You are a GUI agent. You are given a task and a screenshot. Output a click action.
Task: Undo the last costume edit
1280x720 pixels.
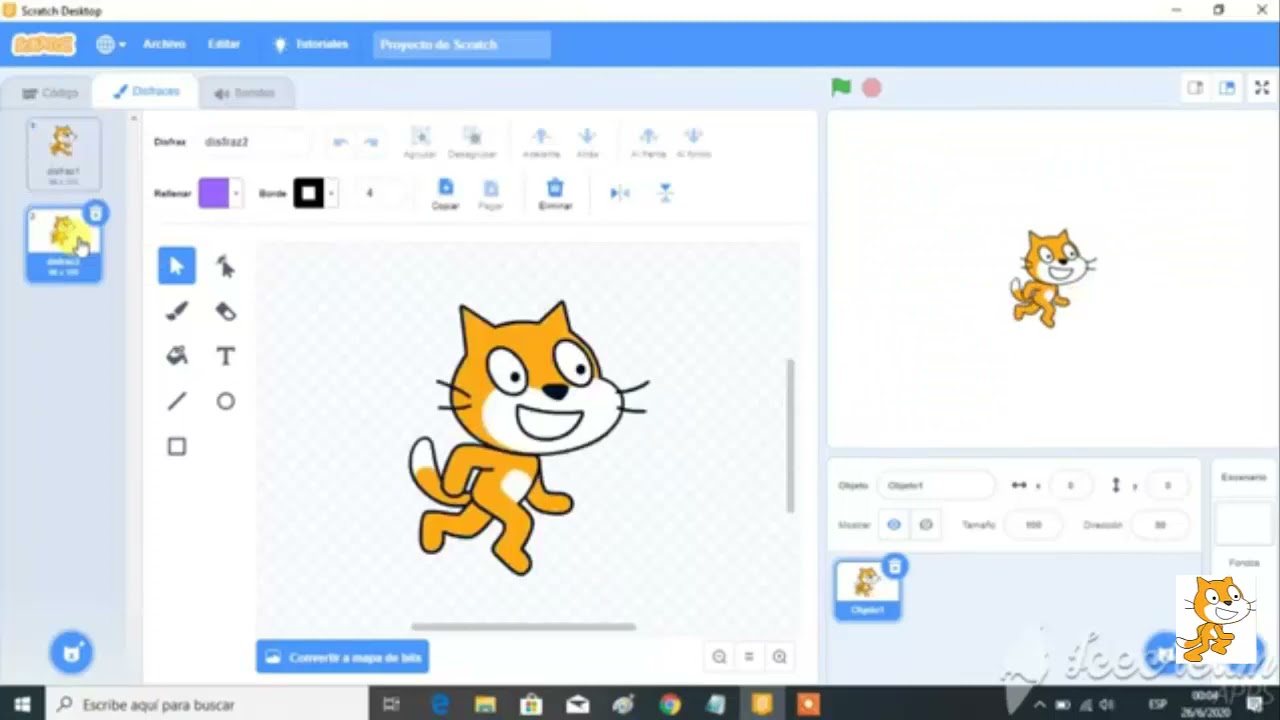coord(340,142)
